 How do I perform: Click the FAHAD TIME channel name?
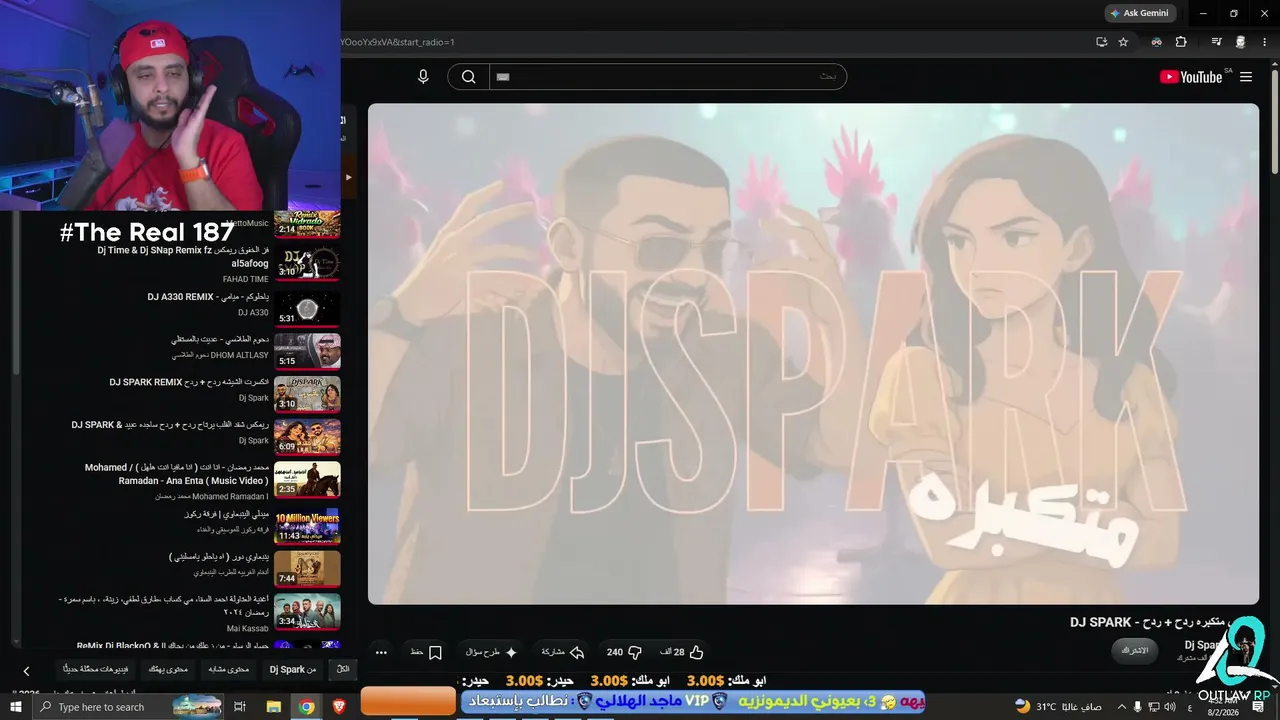pos(246,279)
